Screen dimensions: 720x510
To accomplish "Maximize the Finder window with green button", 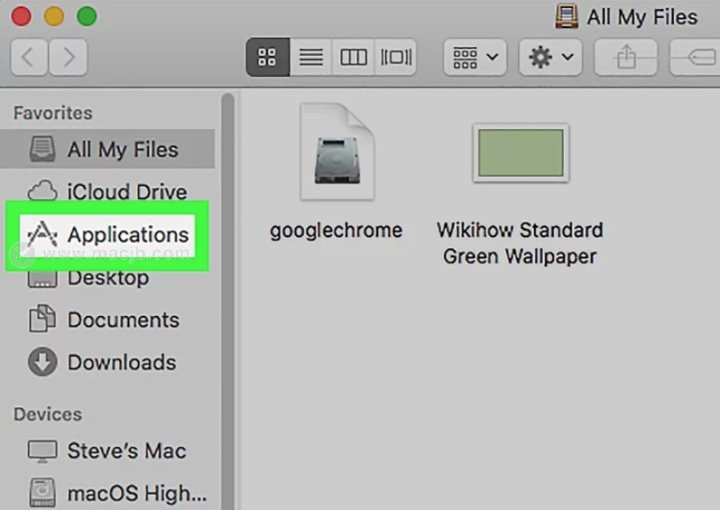I will click(87, 17).
